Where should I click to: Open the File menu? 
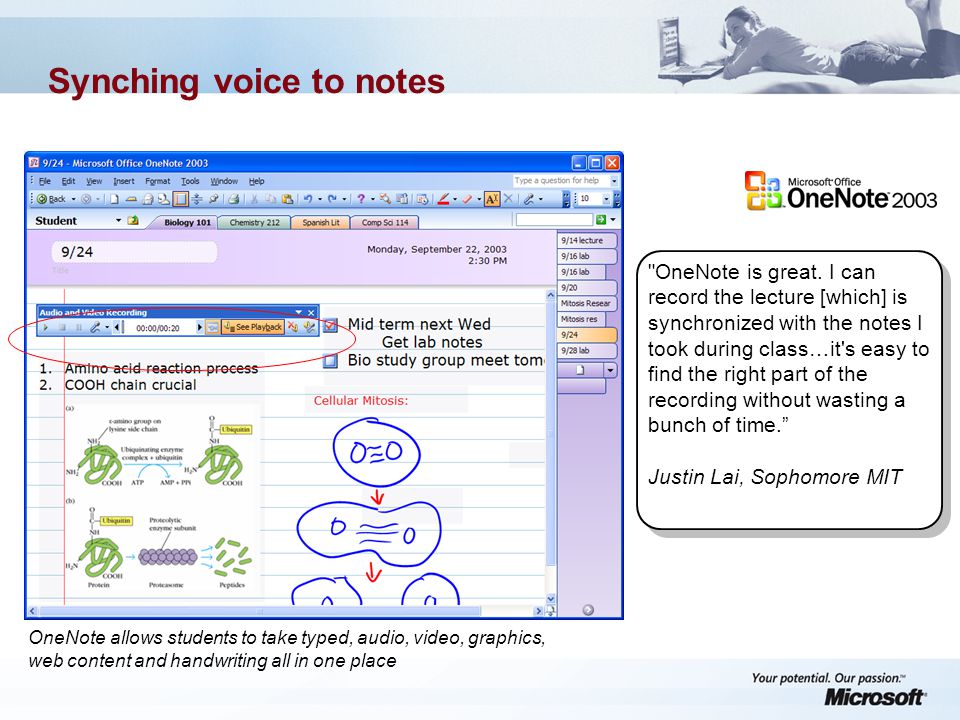tap(45, 181)
